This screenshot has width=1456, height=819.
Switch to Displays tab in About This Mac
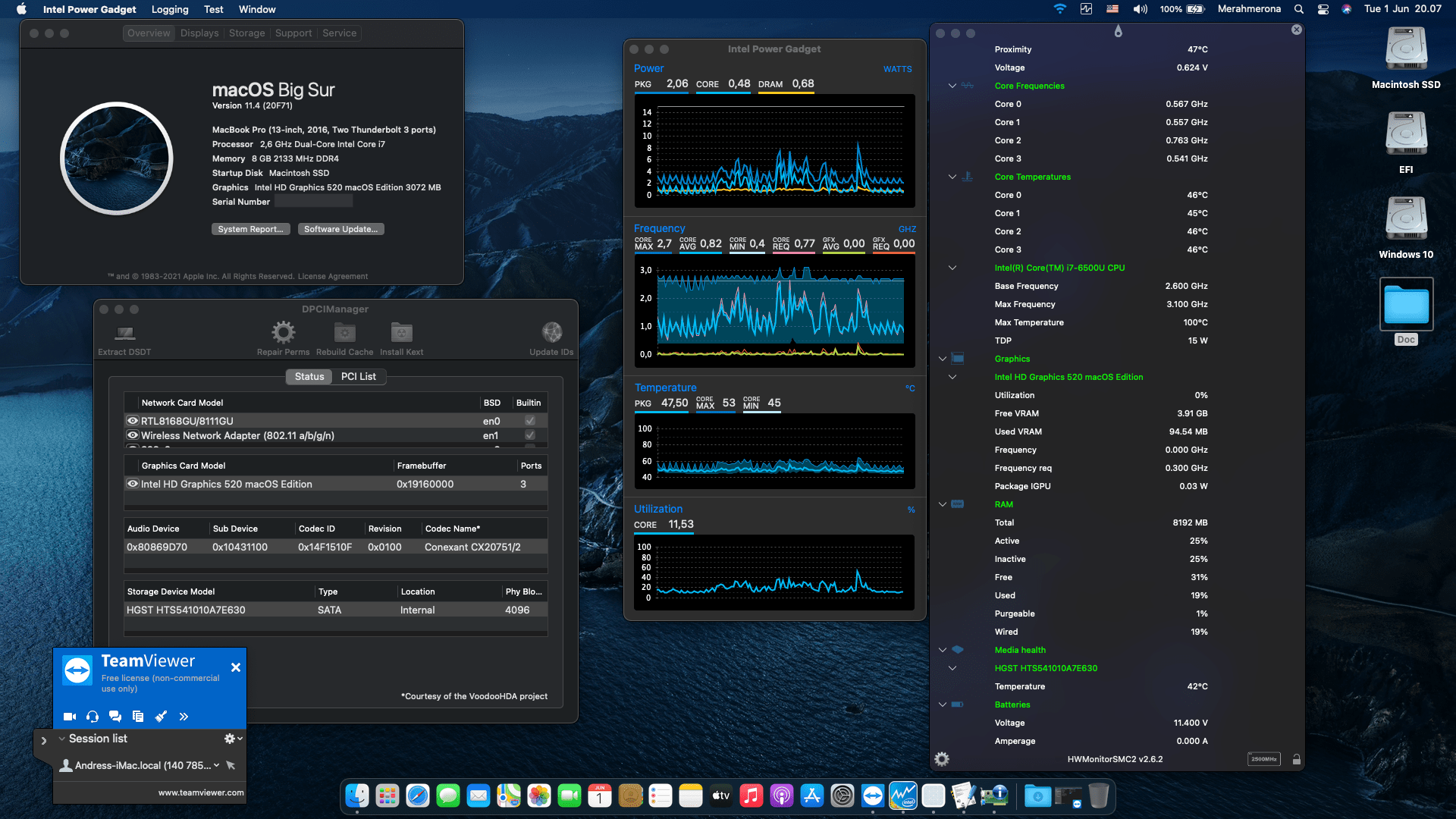(x=199, y=33)
